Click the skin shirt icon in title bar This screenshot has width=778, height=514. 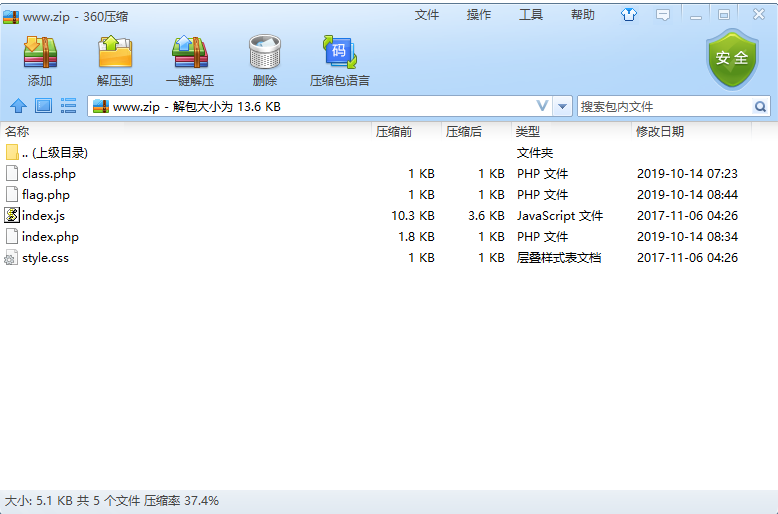tap(629, 14)
